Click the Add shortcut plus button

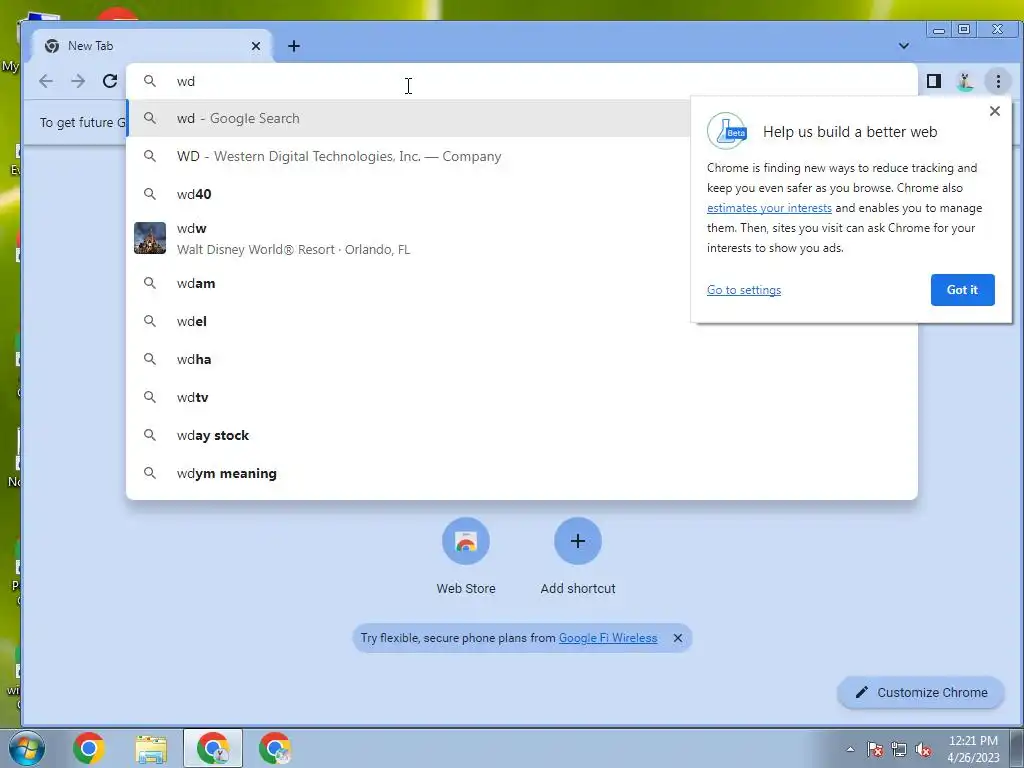pos(578,541)
